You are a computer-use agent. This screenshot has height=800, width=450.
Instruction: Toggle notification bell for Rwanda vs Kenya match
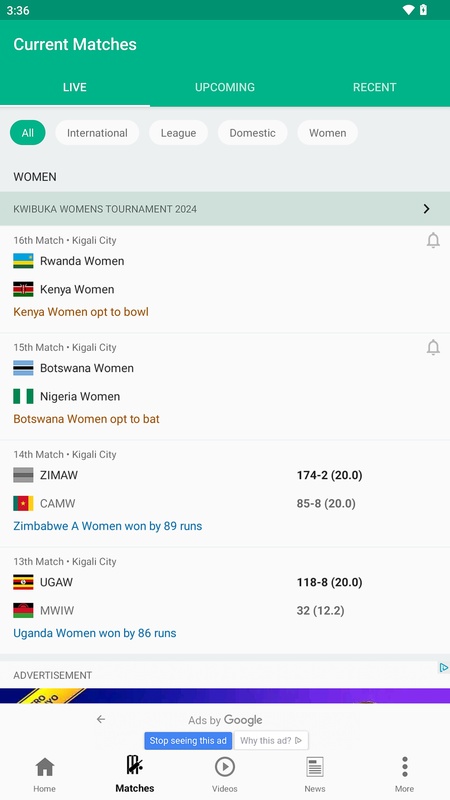(433, 240)
